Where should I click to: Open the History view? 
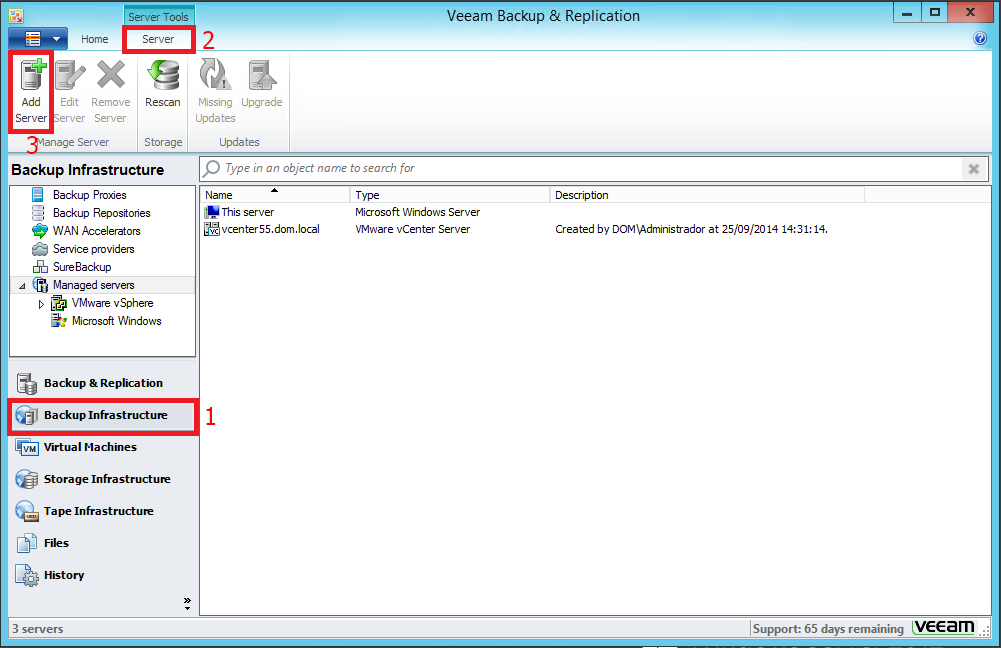pyautogui.click(x=103, y=575)
